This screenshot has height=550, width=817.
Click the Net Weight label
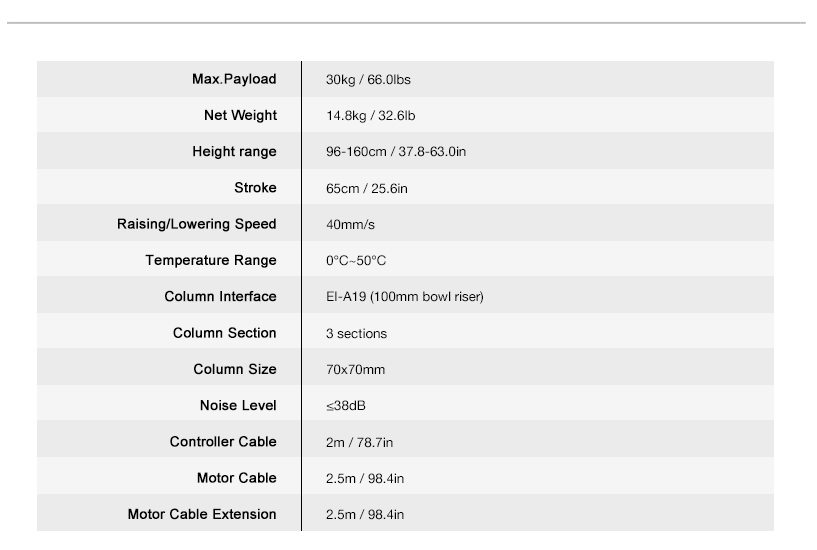[x=240, y=115]
